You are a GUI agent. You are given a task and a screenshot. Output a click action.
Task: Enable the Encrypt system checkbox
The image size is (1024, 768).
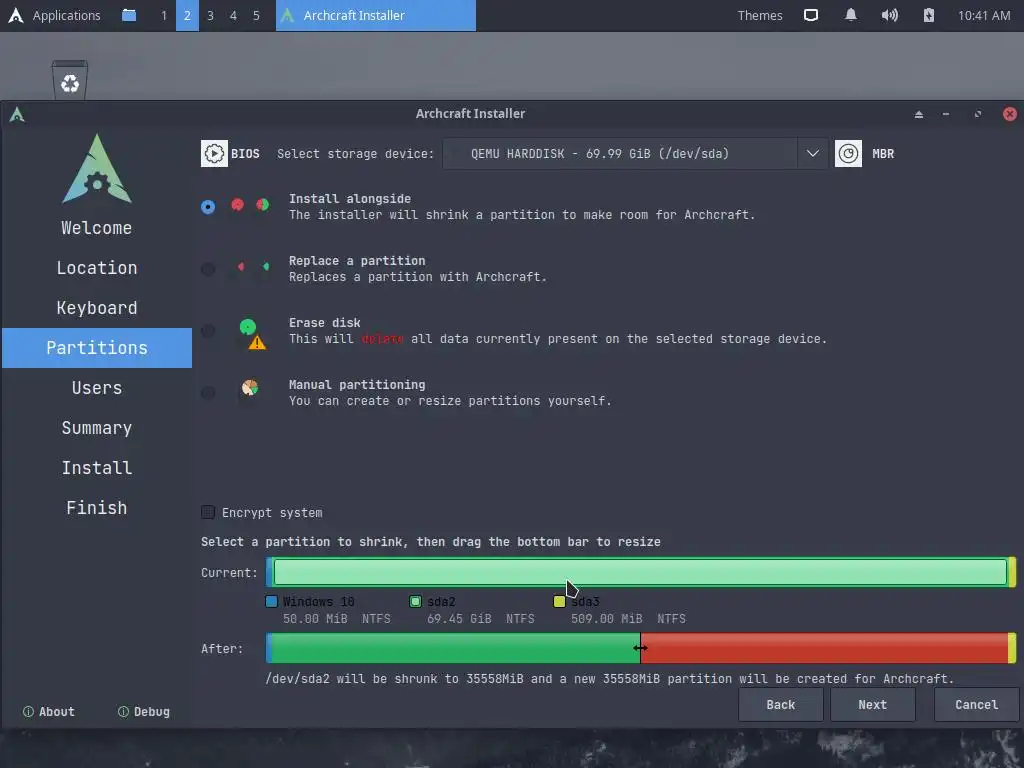point(208,512)
